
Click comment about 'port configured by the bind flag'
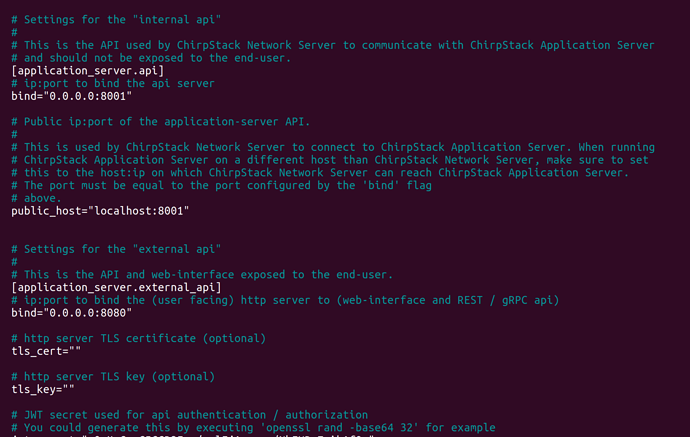tap(221, 185)
